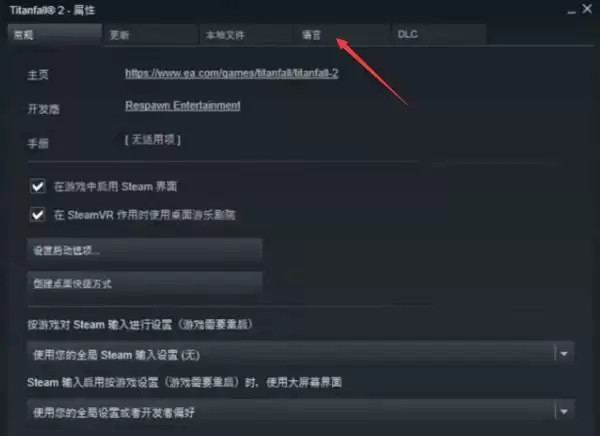Viewport: 600px width, 436px height.
Task: Toggle the in-game Steam overlay checkbox
Action: tap(38, 186)
